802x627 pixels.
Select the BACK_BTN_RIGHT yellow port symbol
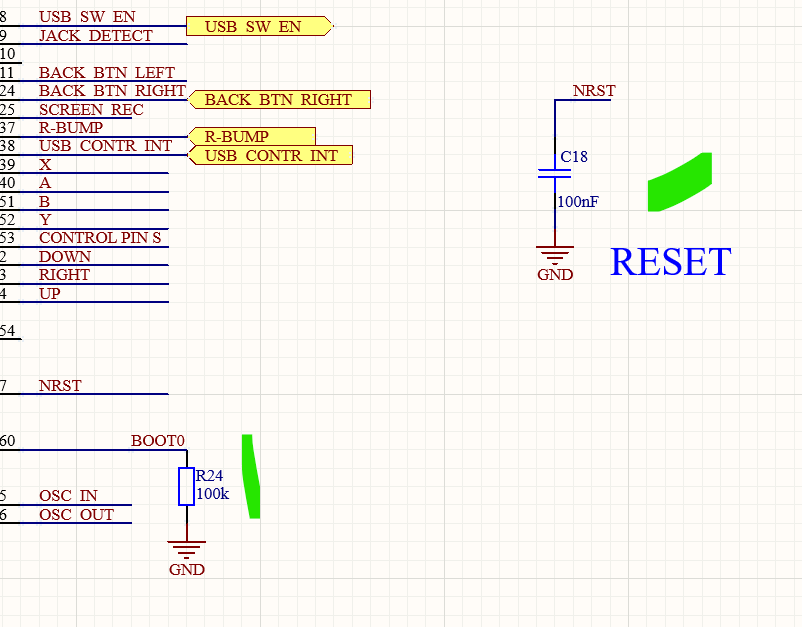coord(279,99)
